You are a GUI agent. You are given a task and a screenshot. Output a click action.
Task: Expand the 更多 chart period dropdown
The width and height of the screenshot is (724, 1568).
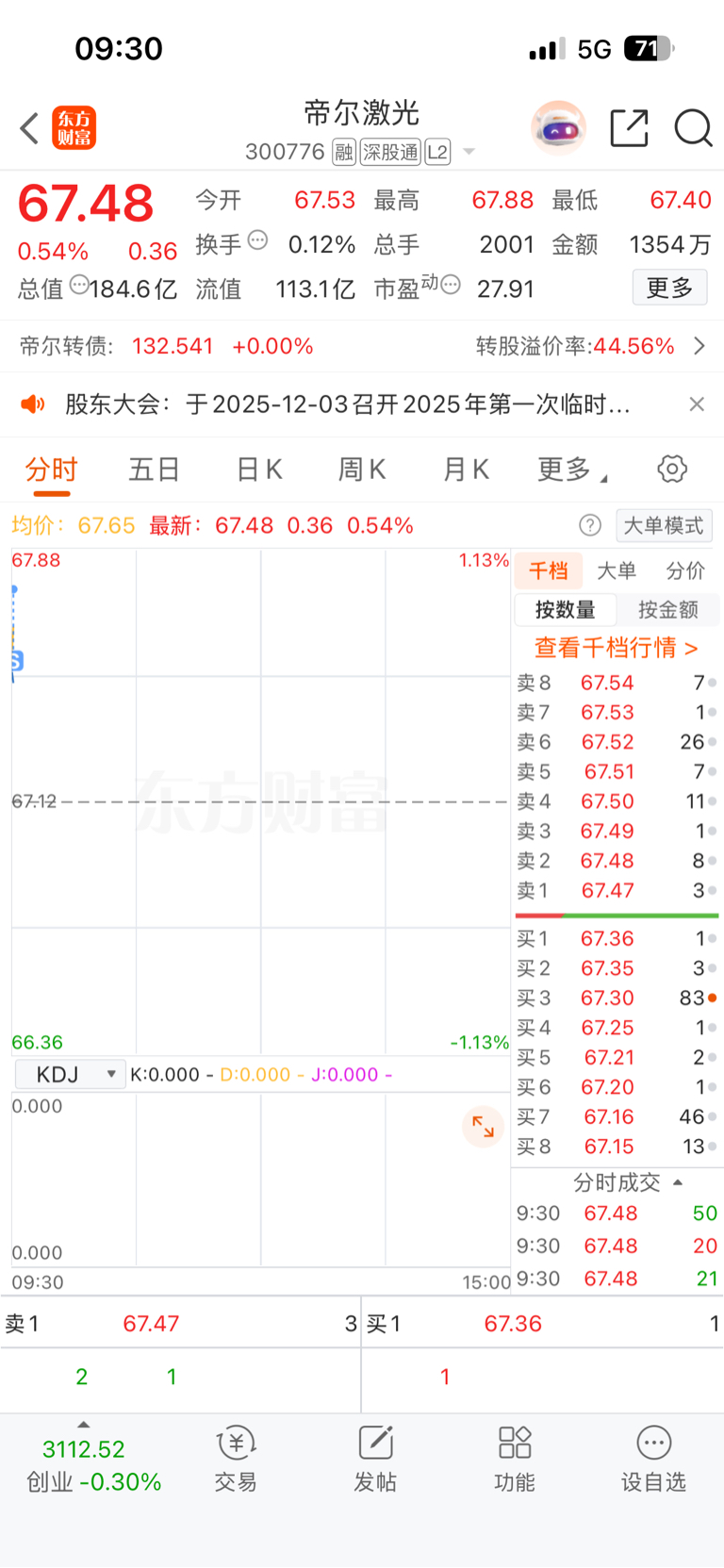pyautogui.click(x=571, y=469)
